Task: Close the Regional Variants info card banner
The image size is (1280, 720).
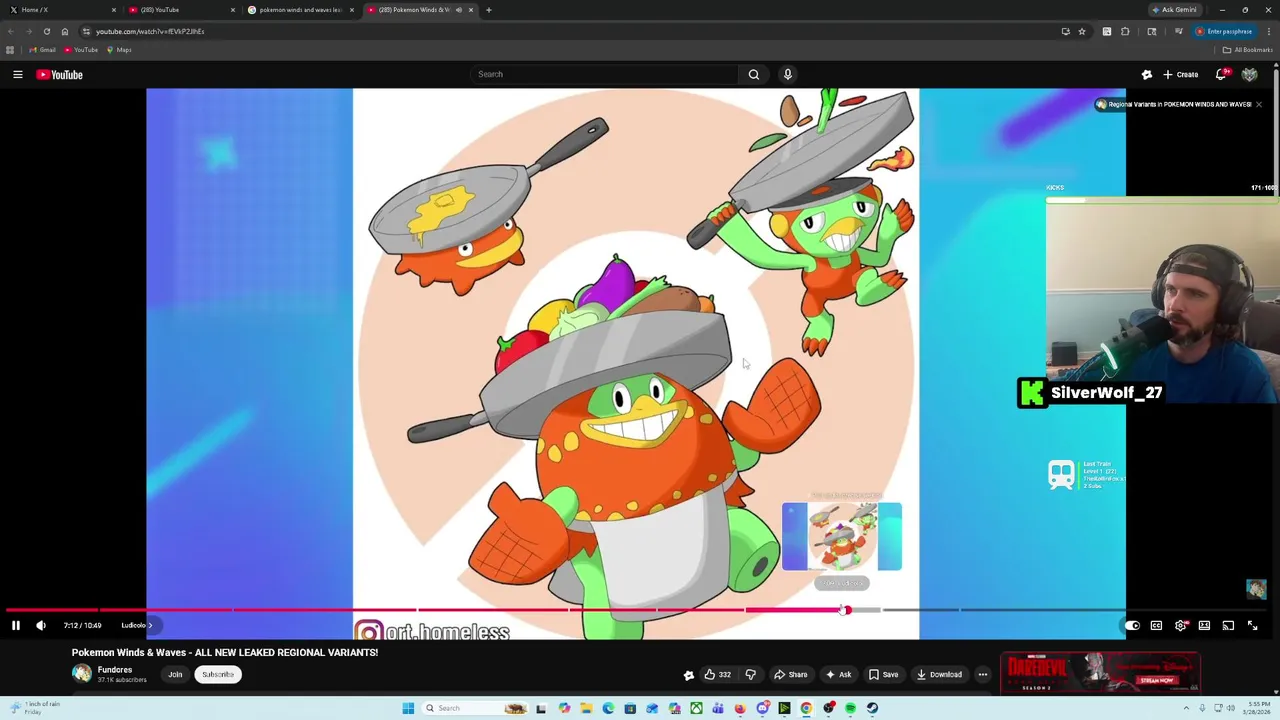Action: click(x=1259, y=104)
